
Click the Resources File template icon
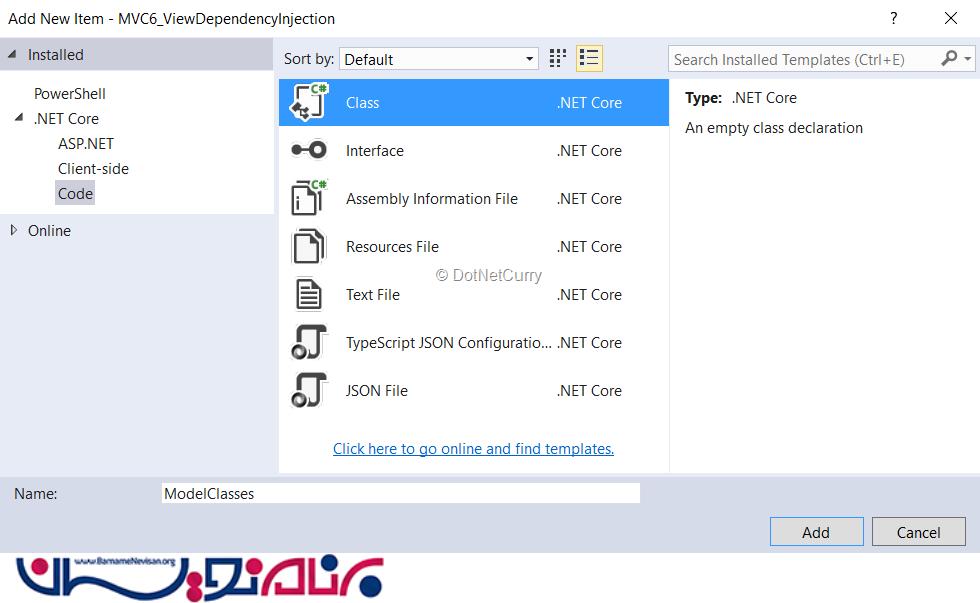[309, 246]
